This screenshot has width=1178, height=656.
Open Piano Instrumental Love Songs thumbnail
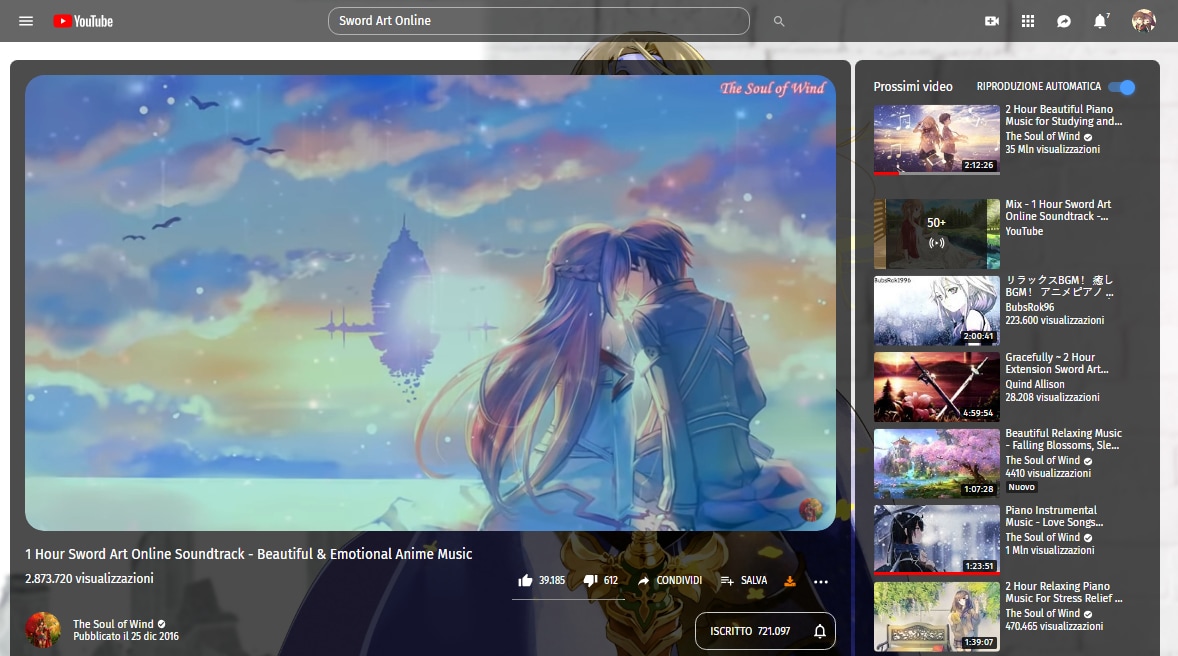click(x=936, y=540)
